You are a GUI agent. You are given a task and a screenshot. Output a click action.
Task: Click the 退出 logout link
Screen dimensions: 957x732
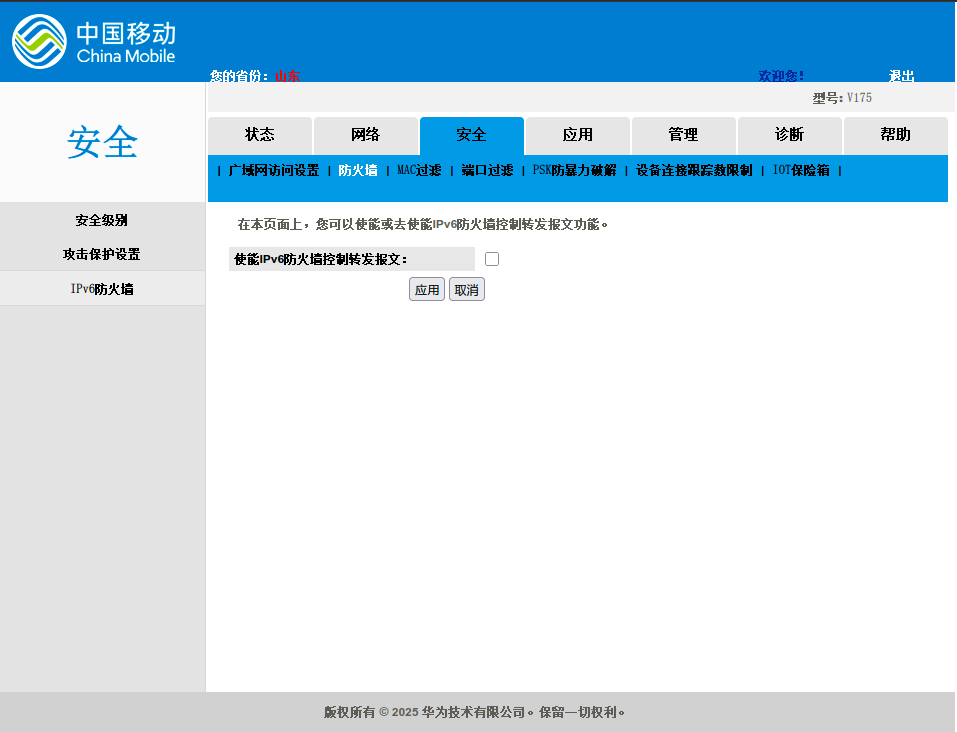click(x=901, y=76)
